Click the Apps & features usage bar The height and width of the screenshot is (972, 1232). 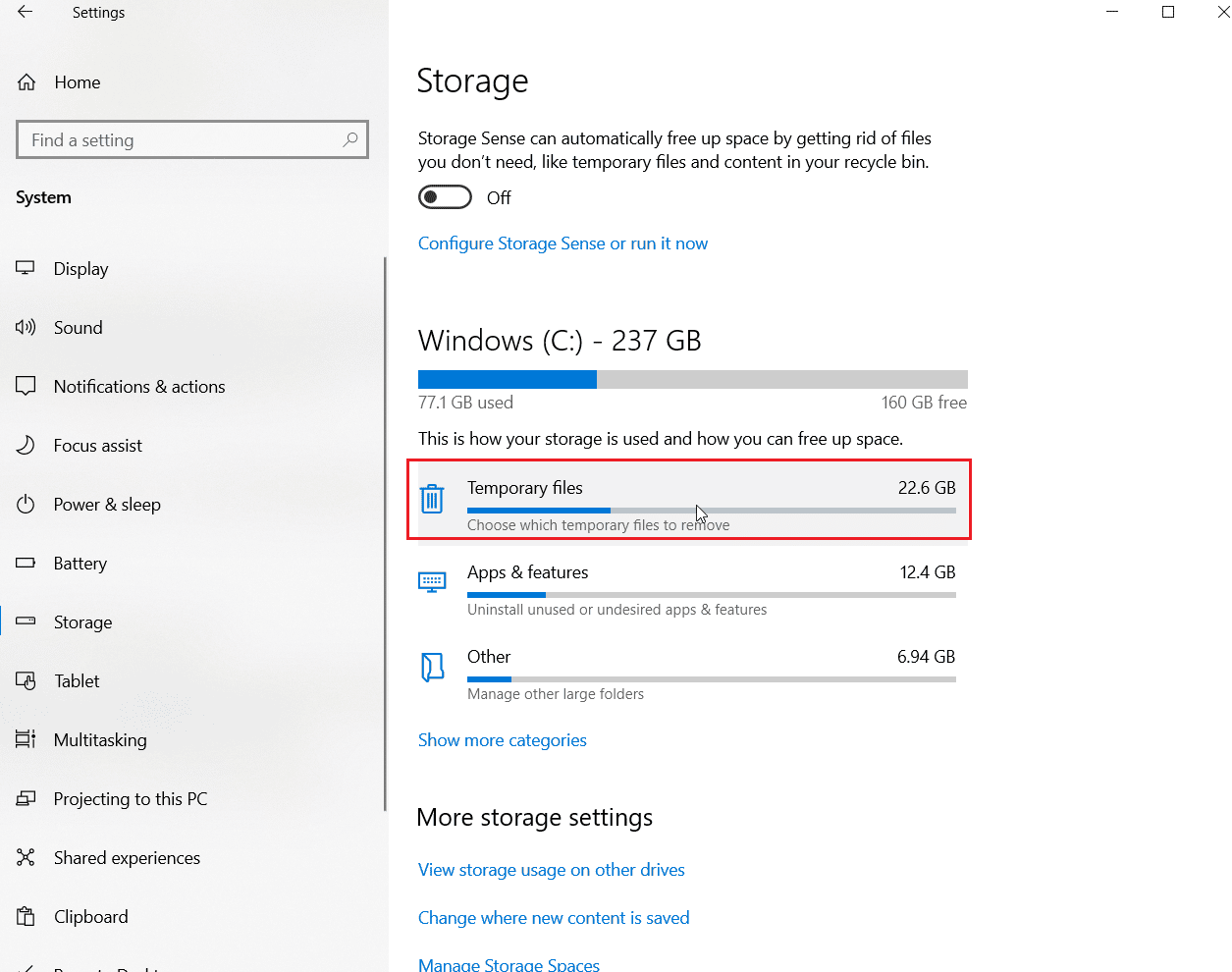pyautogui.click(x=712, y=595)
